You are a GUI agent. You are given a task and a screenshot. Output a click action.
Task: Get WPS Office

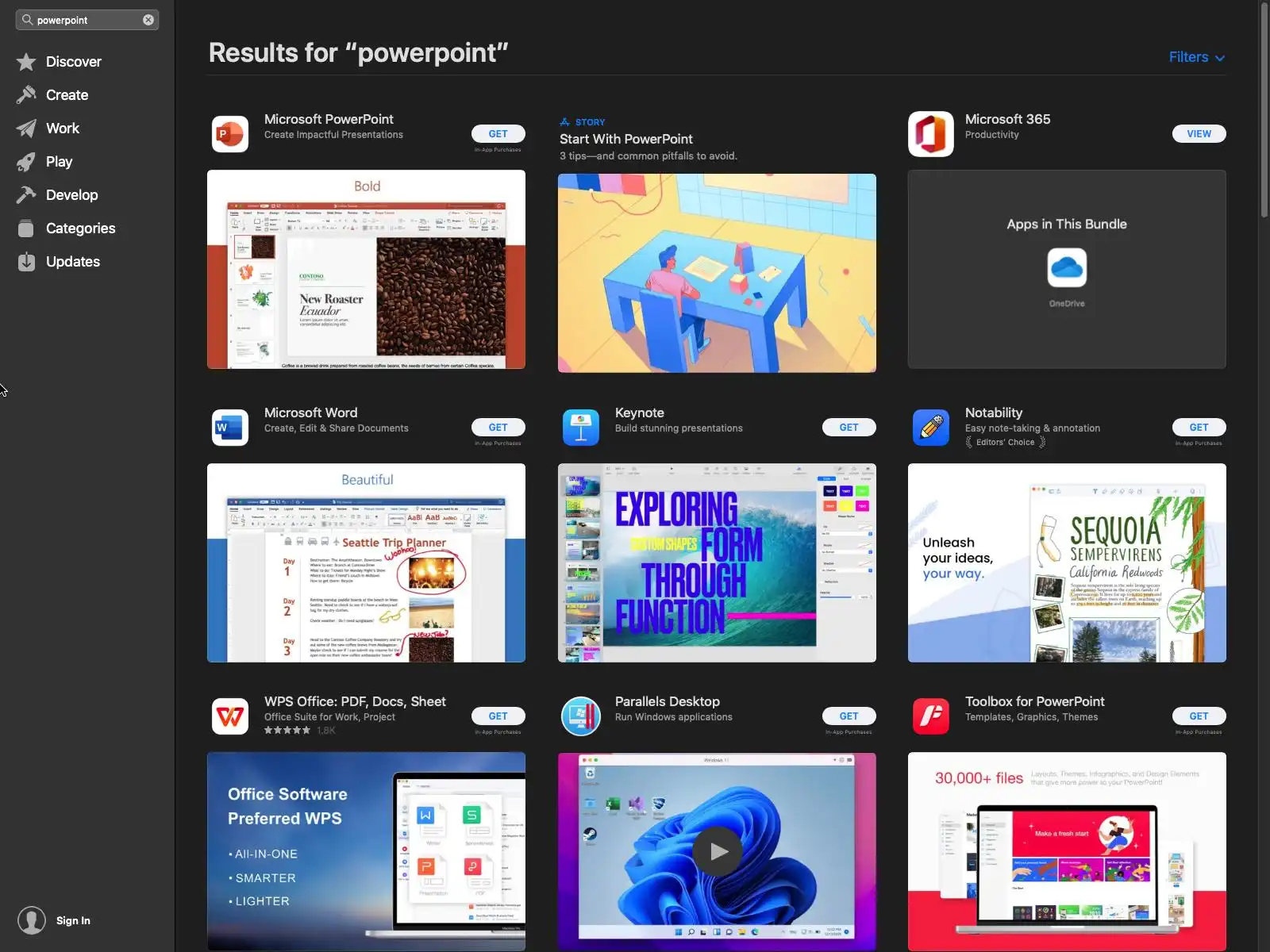(498, 716)
